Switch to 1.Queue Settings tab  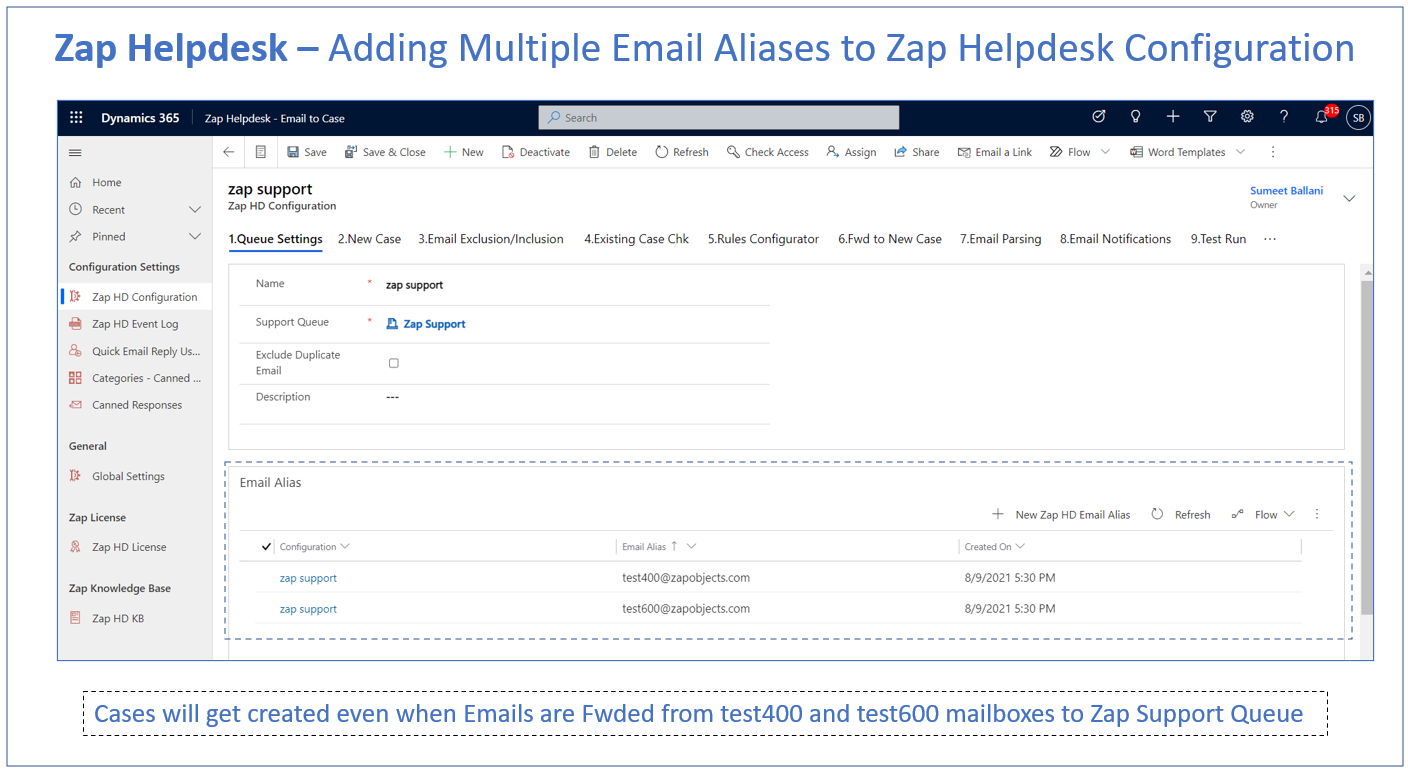pyautogui.click(x=275, y=239)
